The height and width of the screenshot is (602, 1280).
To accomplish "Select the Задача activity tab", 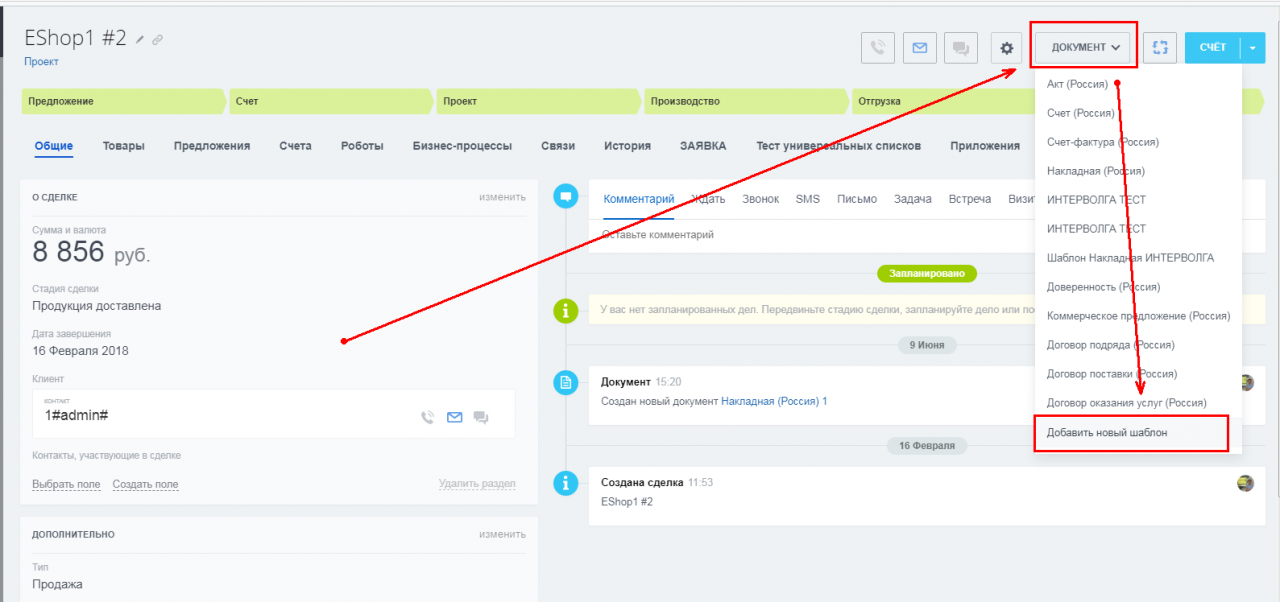I will point(913,199).
